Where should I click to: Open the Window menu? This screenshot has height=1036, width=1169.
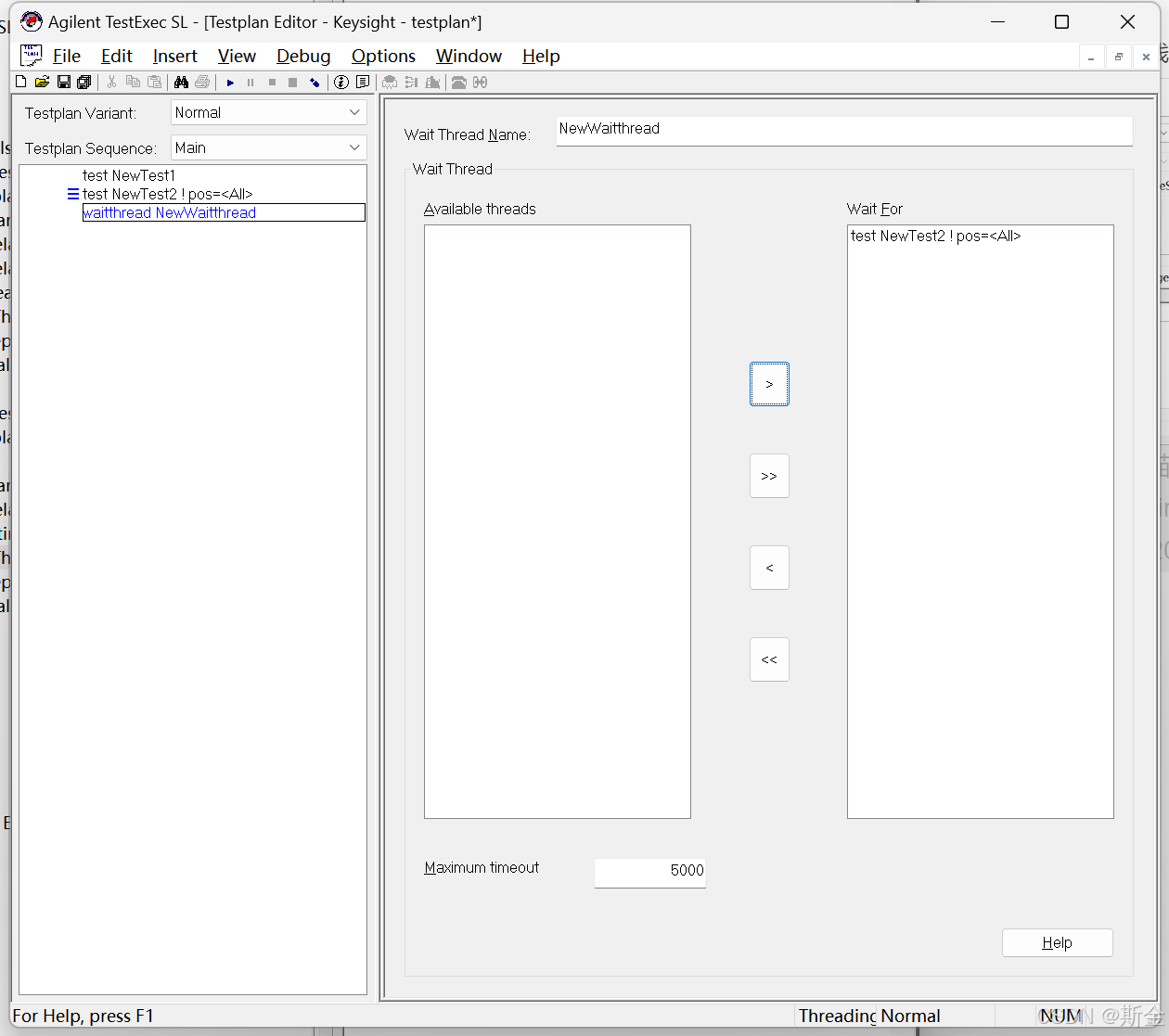[x=469, y=56]
